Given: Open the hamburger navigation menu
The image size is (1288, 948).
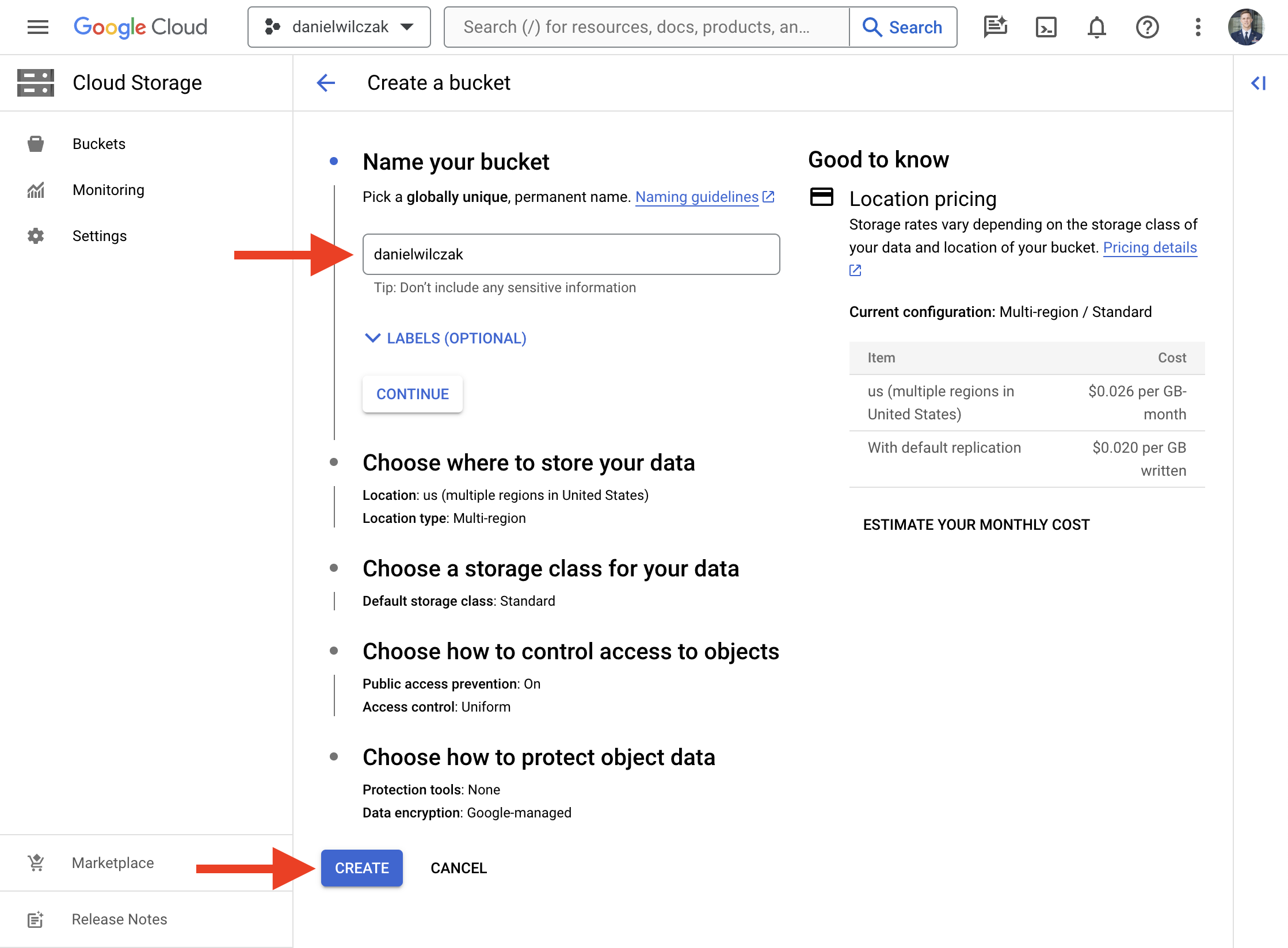Looking at the screenshot, I should (38, 27).
